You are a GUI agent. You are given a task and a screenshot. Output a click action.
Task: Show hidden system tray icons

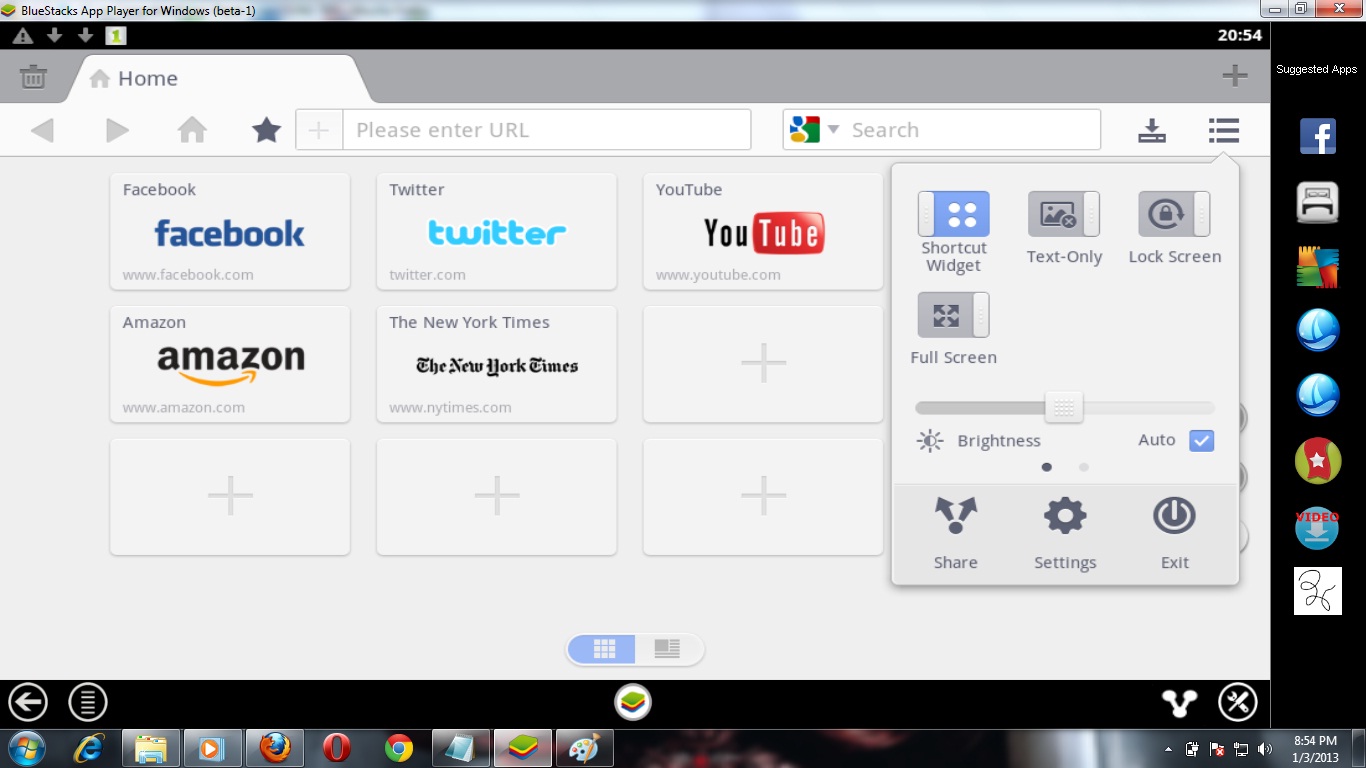point(1168,749)
